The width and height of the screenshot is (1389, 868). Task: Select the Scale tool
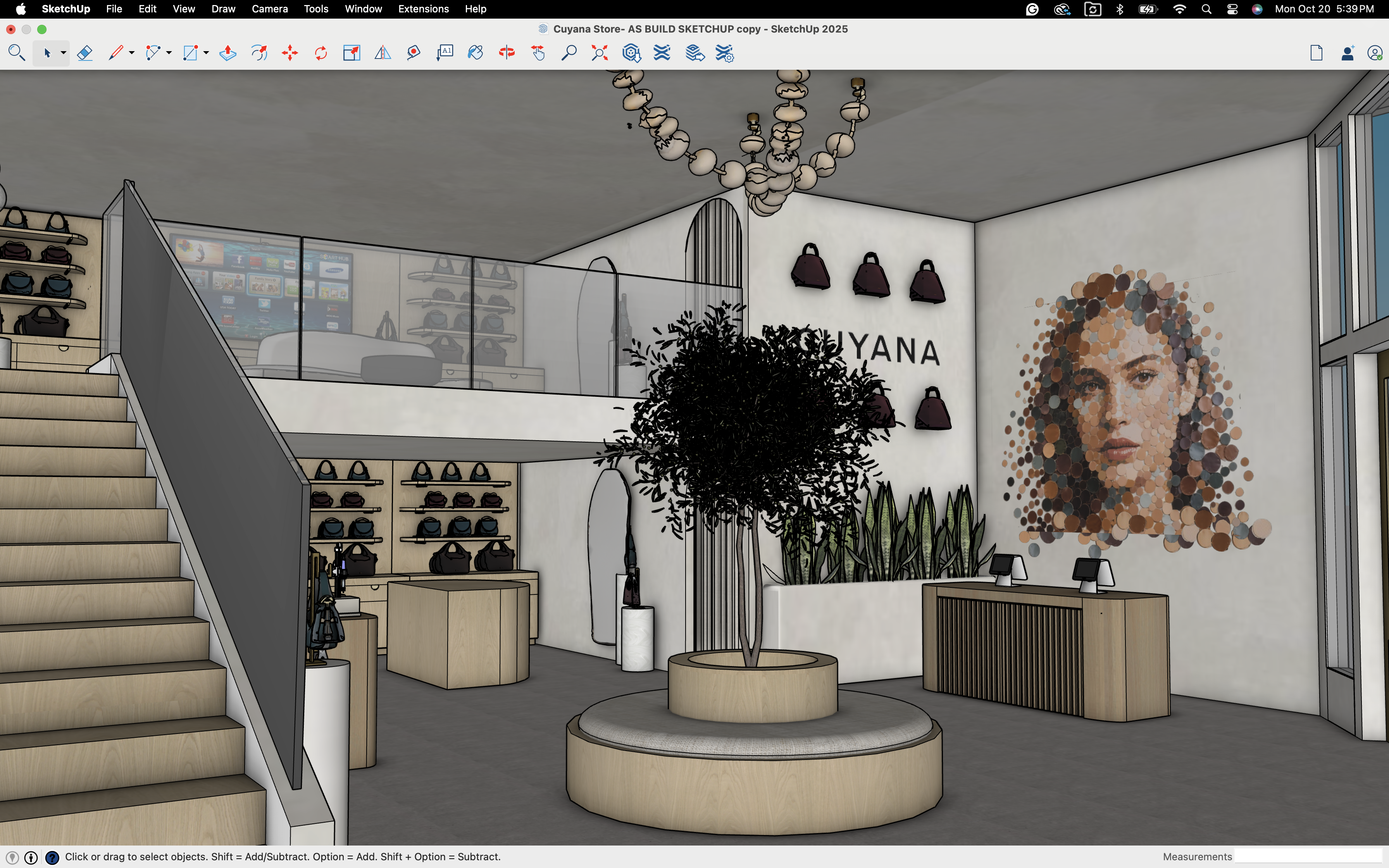pos(351,53)
